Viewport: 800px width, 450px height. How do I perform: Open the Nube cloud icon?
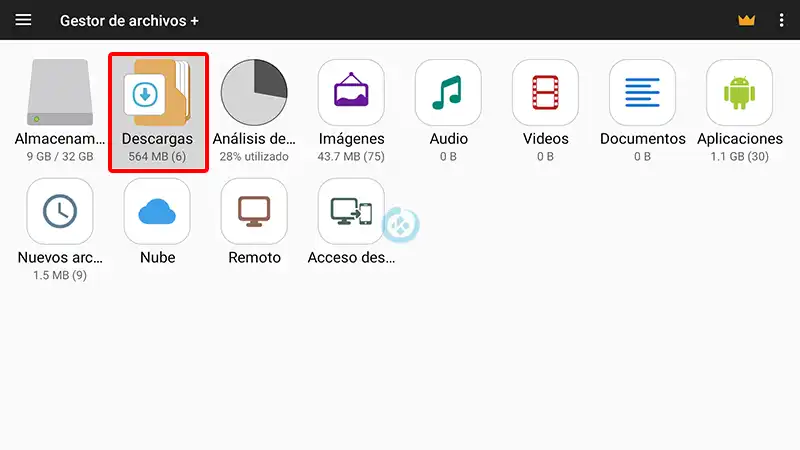point(157,211)
